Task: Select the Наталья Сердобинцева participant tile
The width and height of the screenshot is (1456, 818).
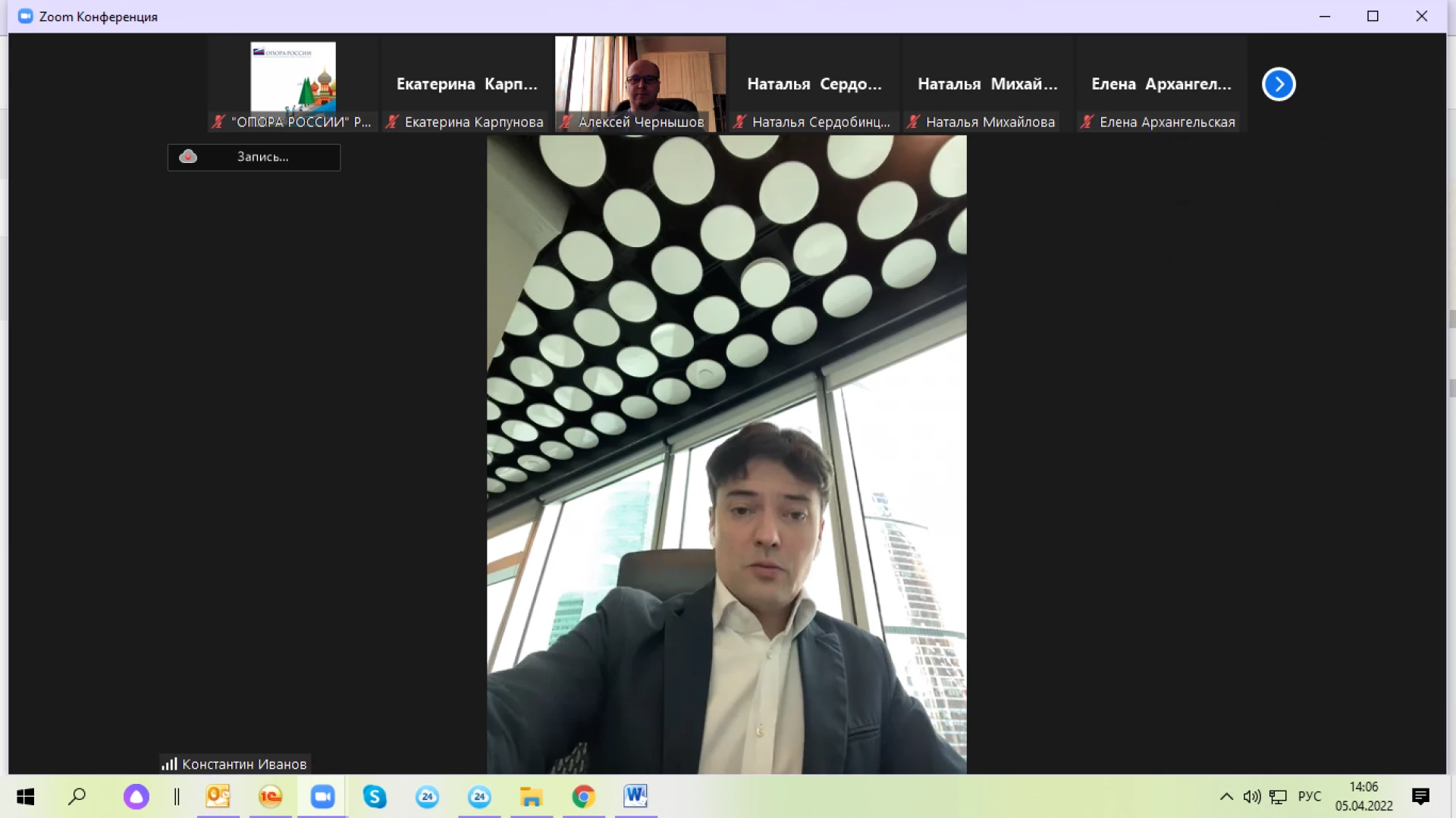Action: coord(814,84)
